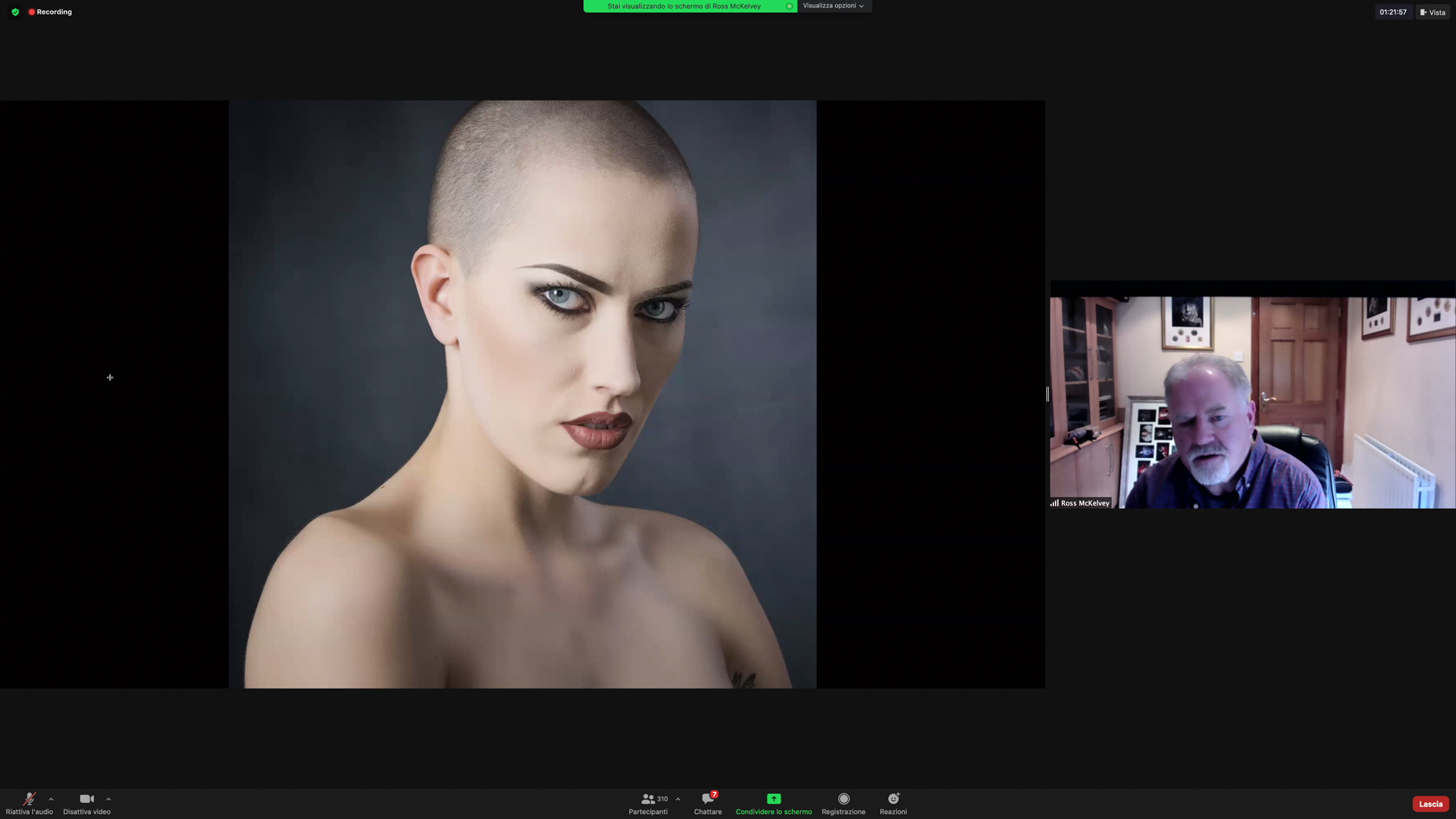Open the Reazioni reactions menu
The image size is (1456, 819).
893,804
